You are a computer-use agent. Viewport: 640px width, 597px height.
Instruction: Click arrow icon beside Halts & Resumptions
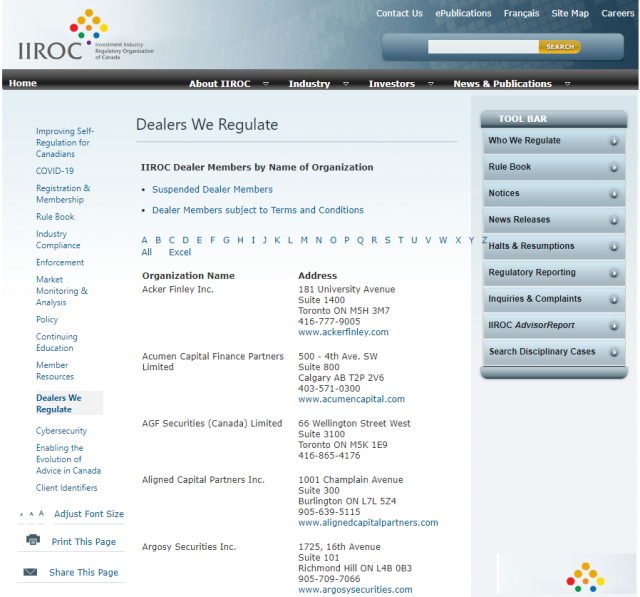(613, 246)
